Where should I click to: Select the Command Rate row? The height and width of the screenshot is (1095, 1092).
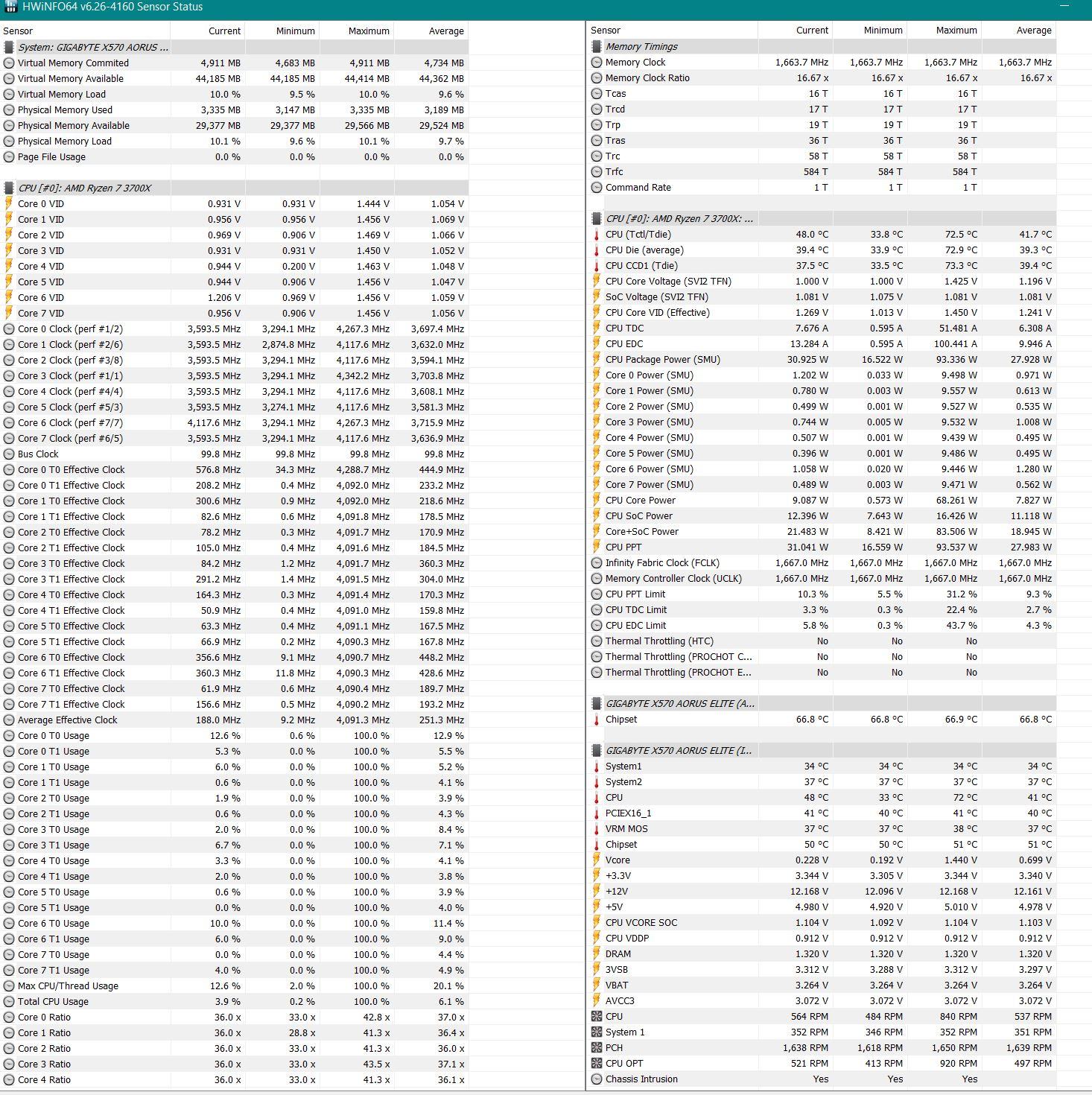822,187
